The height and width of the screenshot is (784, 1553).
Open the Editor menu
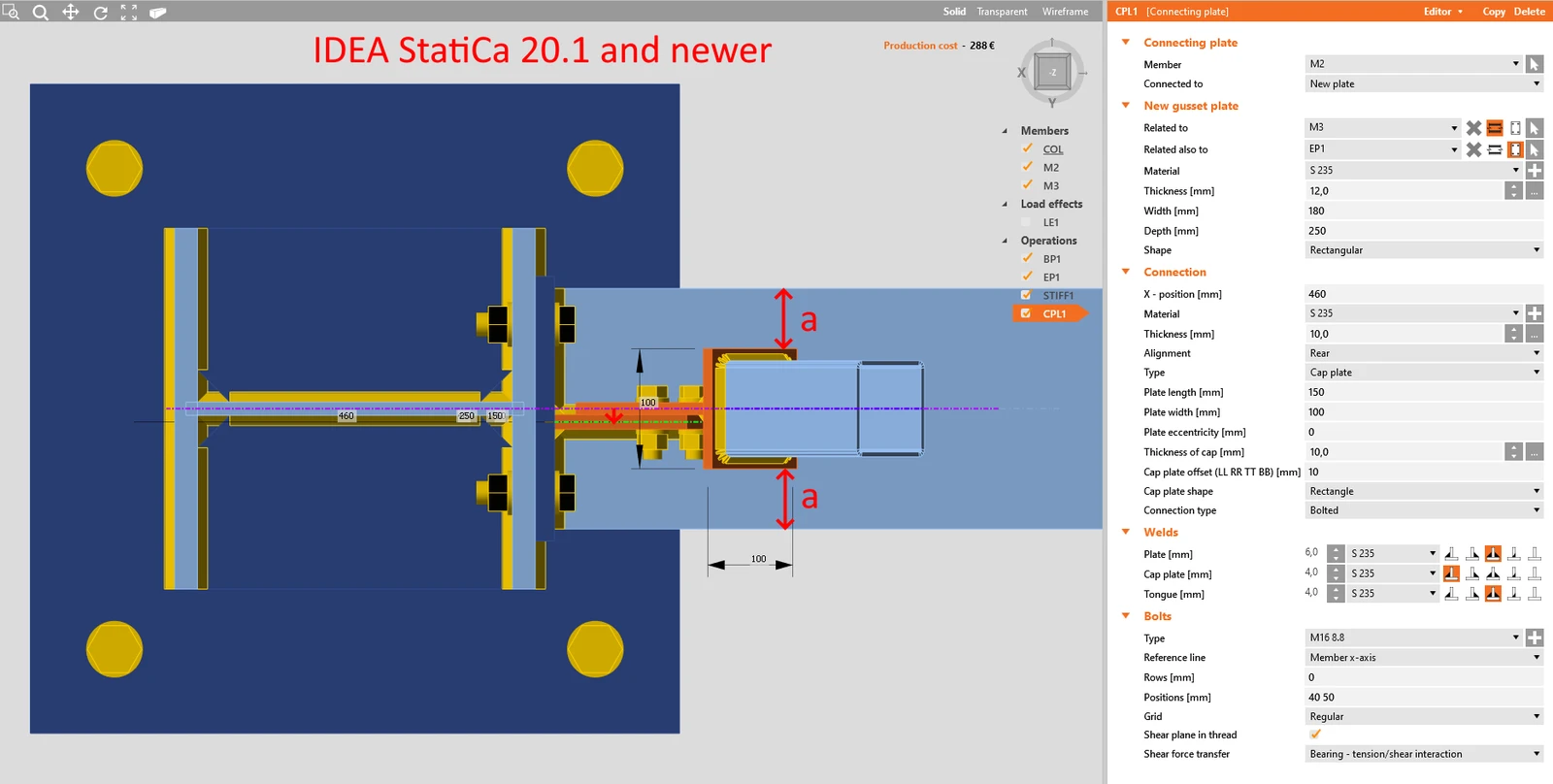[x=1442, y=12]
